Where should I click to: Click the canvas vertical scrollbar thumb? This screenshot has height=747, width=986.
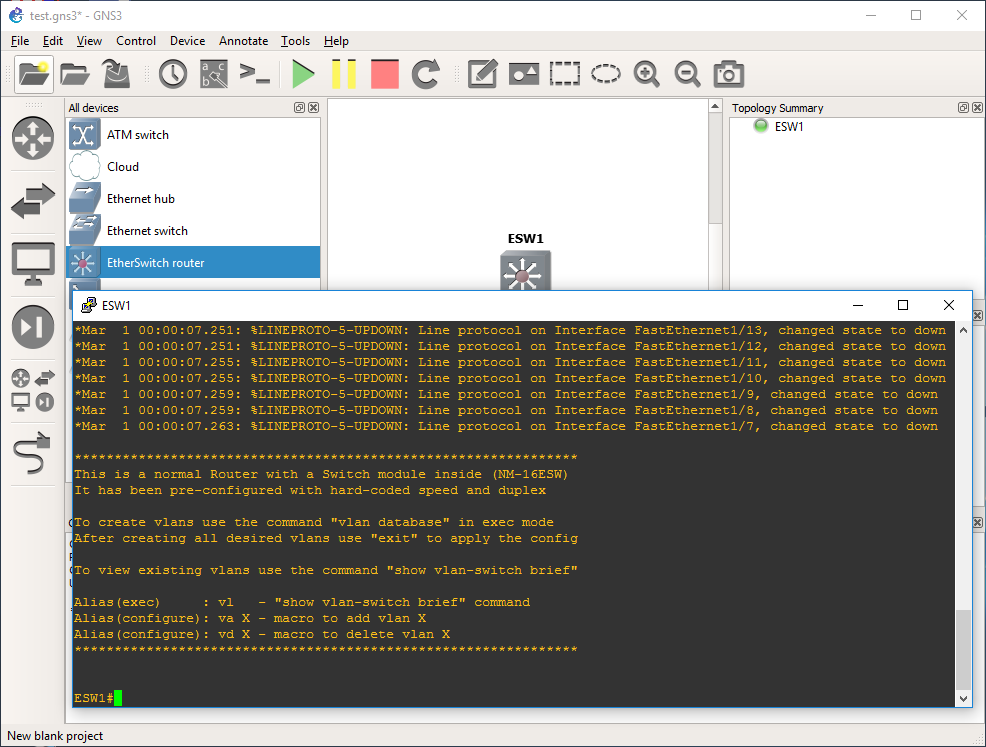(715, 168)
